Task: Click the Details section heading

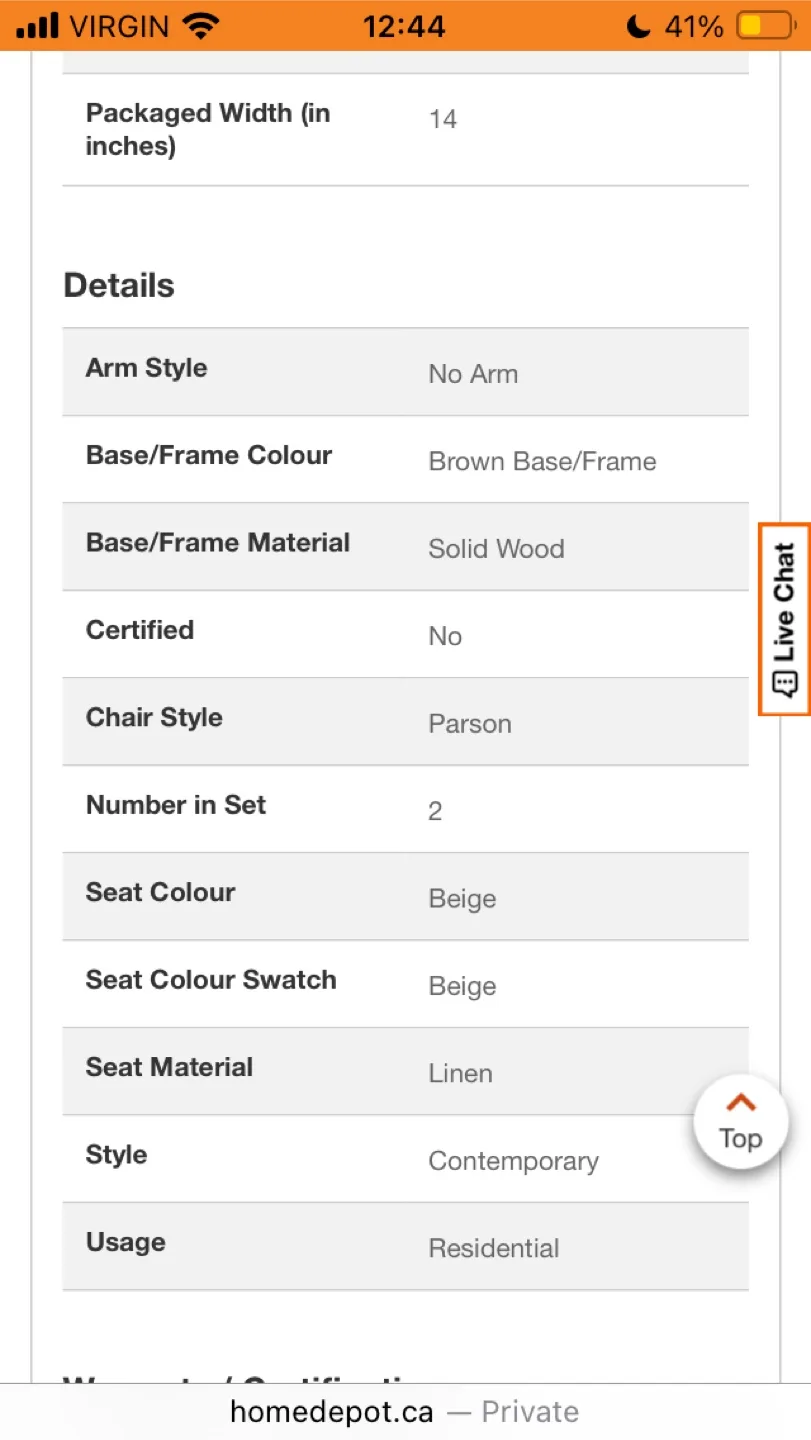Action: (x=119, y=286)
